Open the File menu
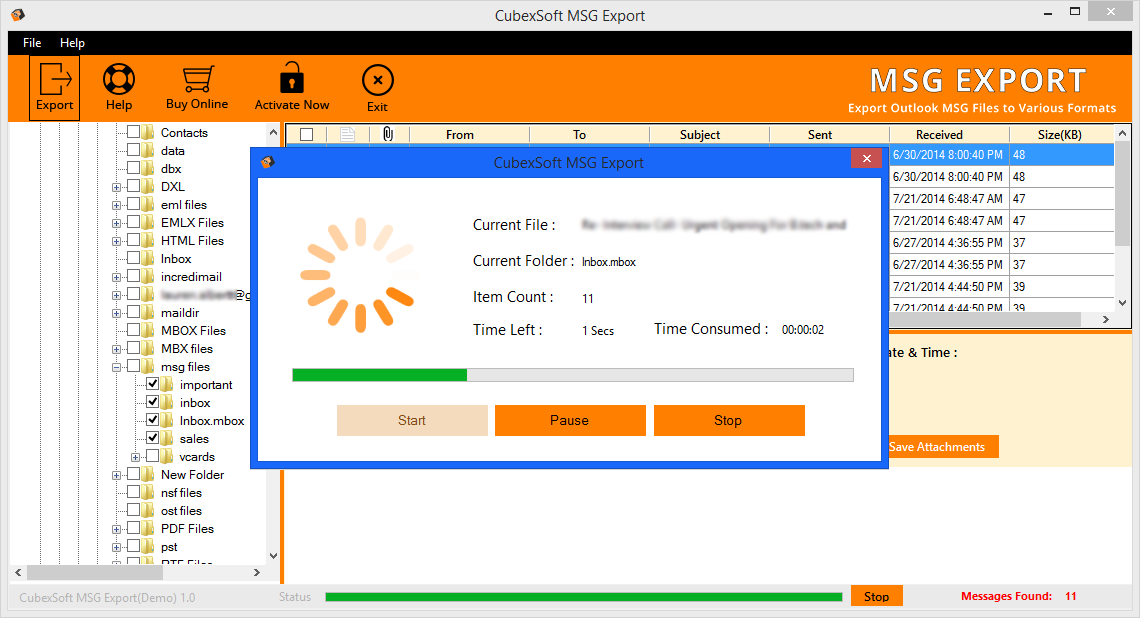Screen dimensions: 1140x618 point(32,43)
